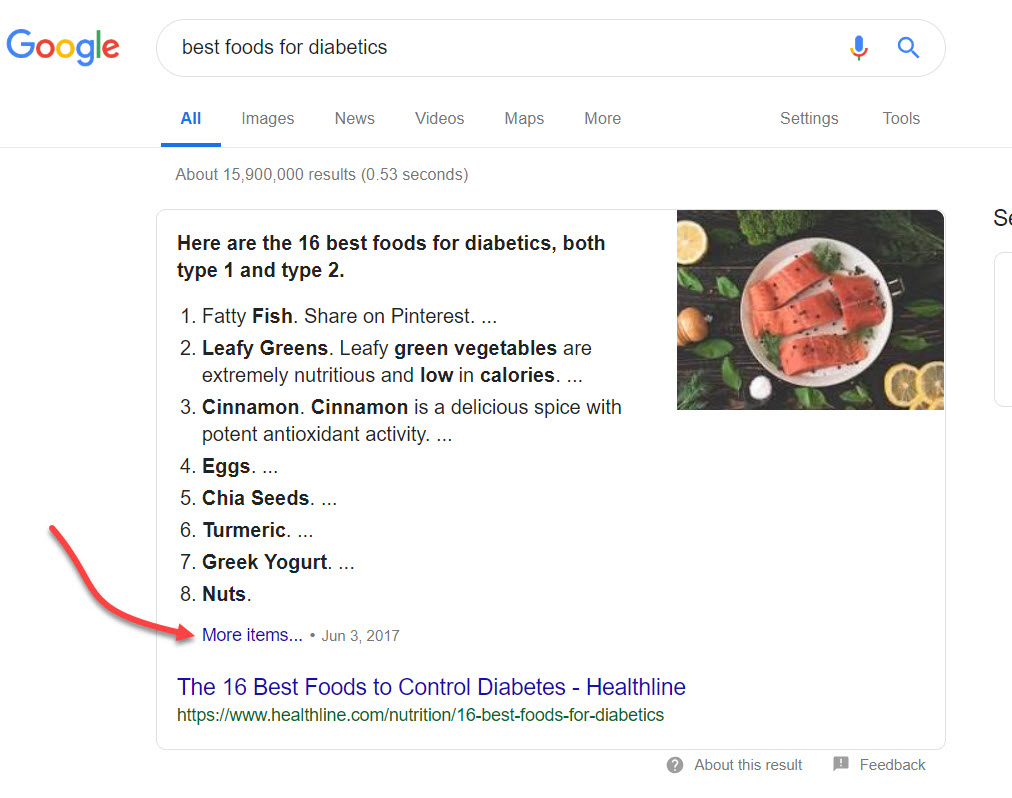
Task: Go to the Maps tab
Action: 524,118
